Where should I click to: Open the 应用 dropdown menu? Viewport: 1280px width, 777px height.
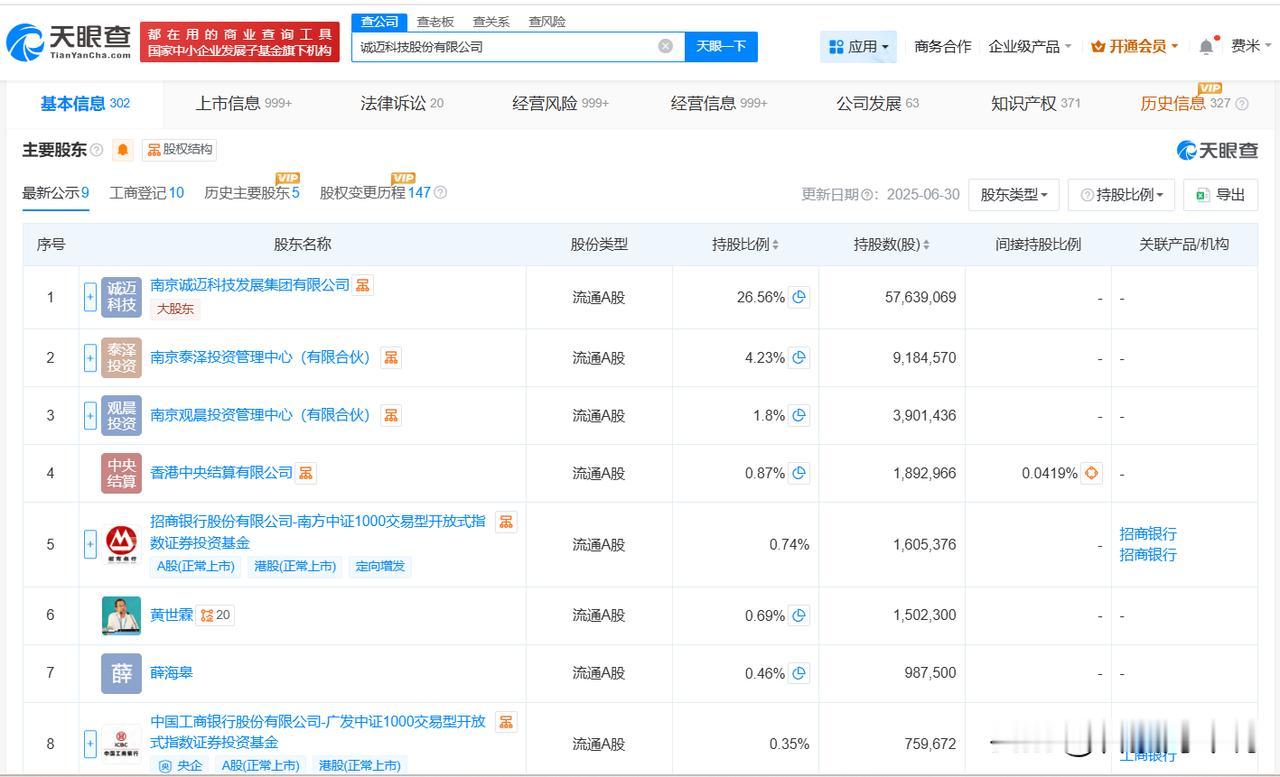[859, 46]
